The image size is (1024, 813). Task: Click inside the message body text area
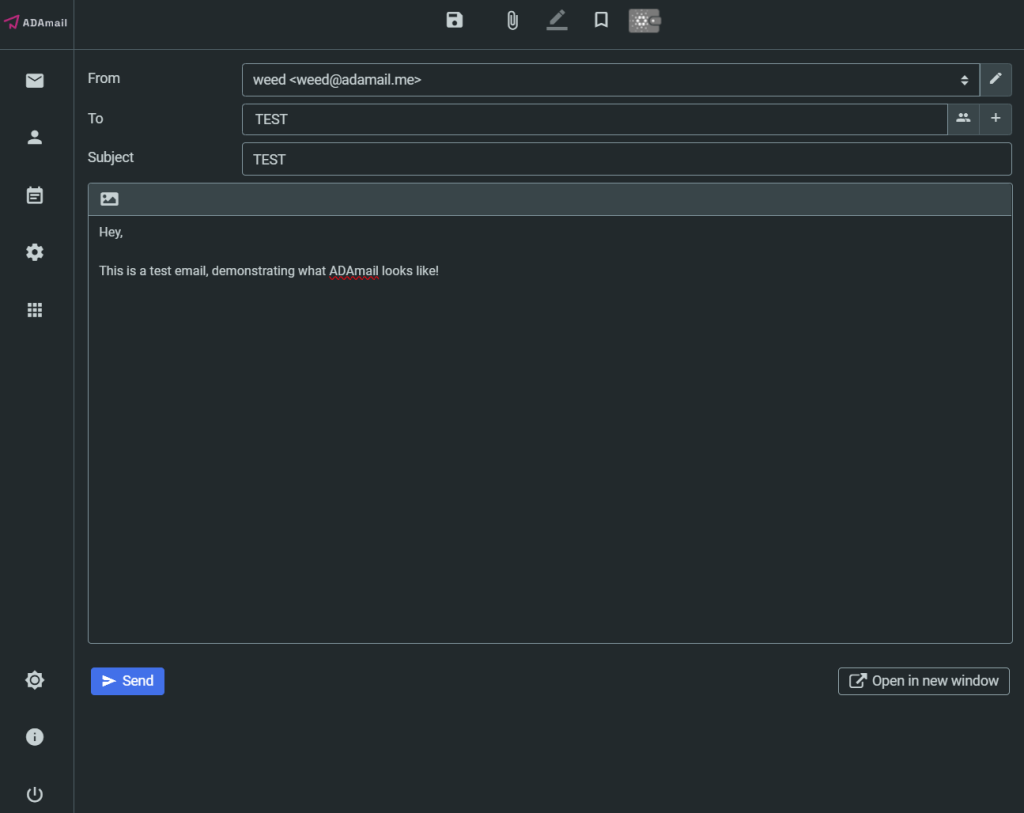550,429
